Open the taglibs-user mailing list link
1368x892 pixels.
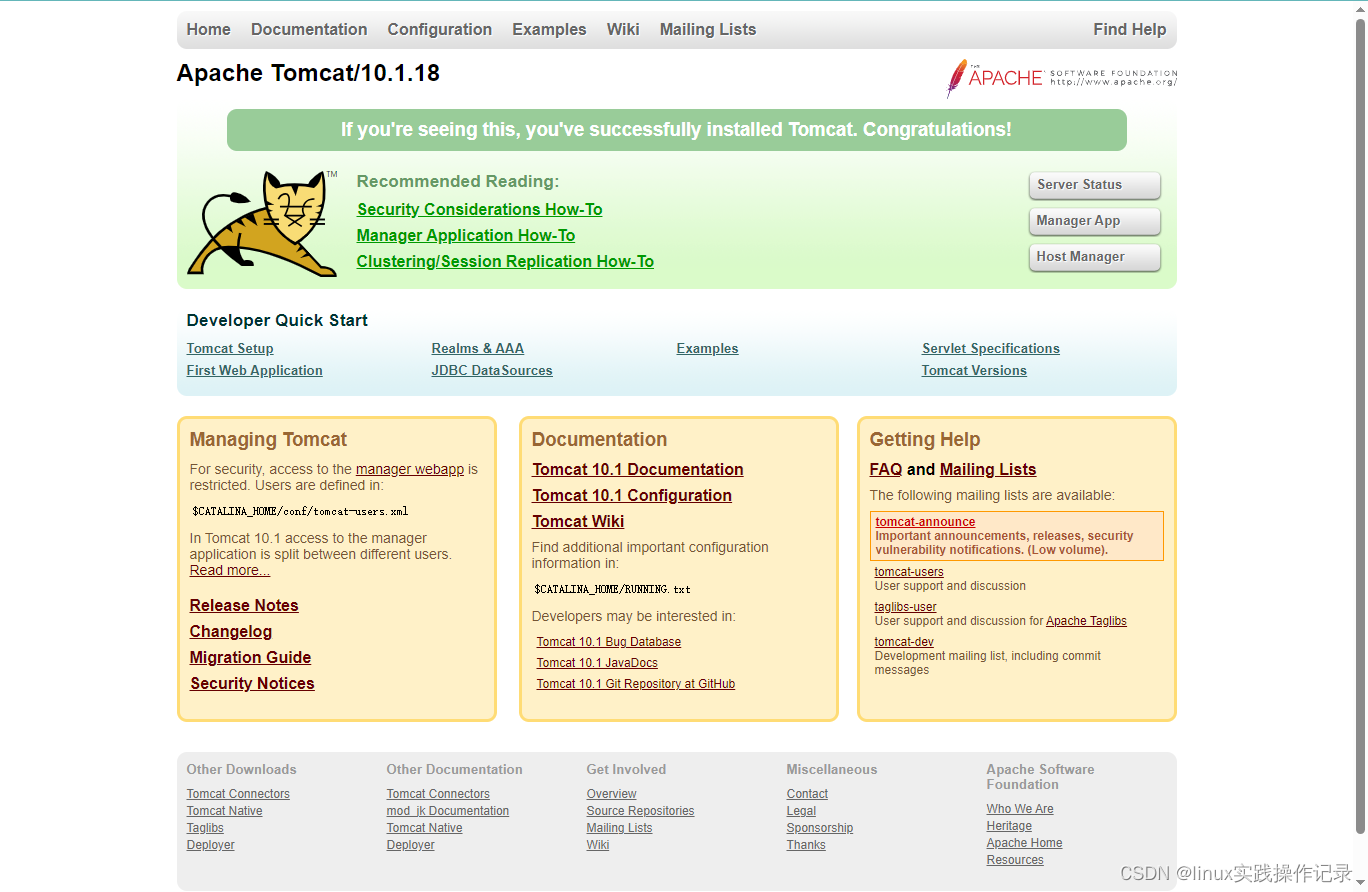point(906,607)
